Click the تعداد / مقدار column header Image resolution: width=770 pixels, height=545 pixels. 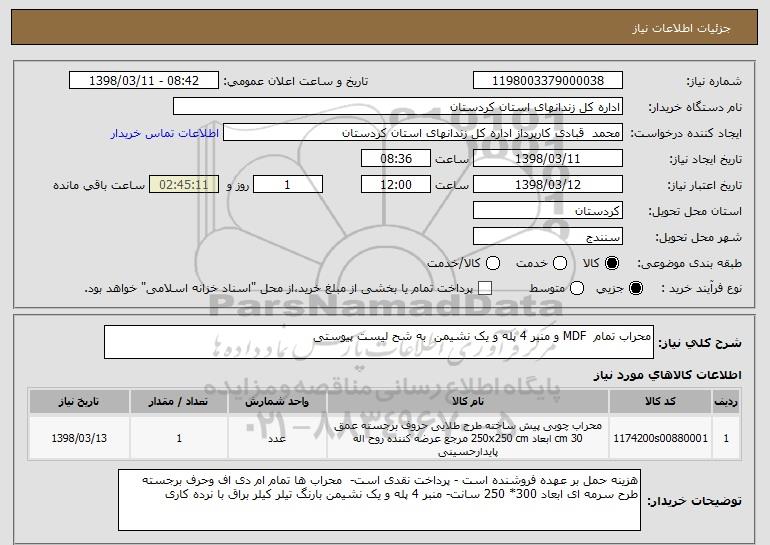[x=179, y=402]
